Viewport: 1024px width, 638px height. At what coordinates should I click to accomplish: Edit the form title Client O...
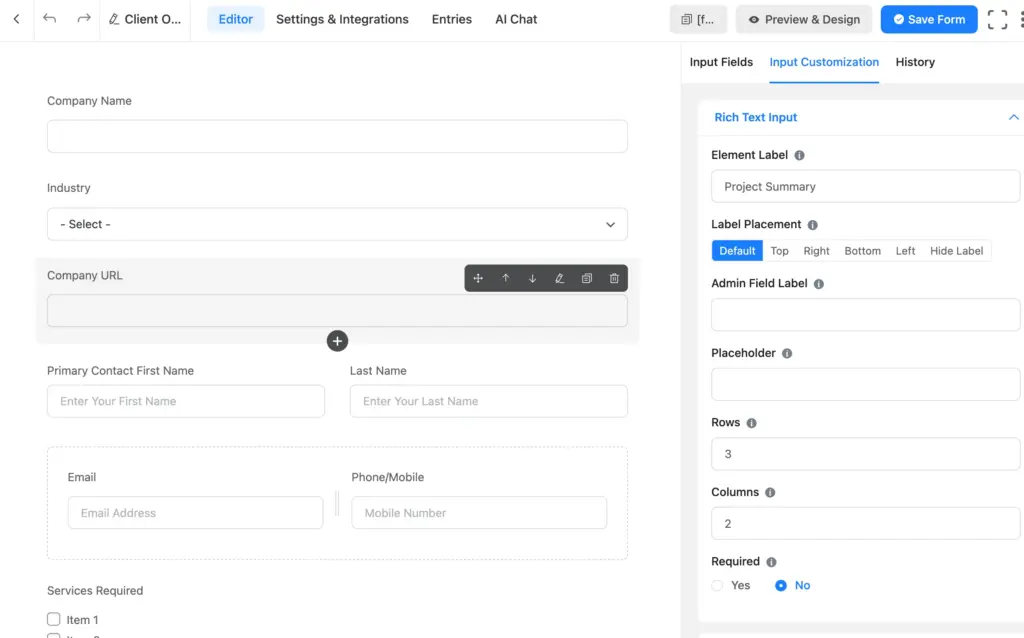click(x=145, y=20)
